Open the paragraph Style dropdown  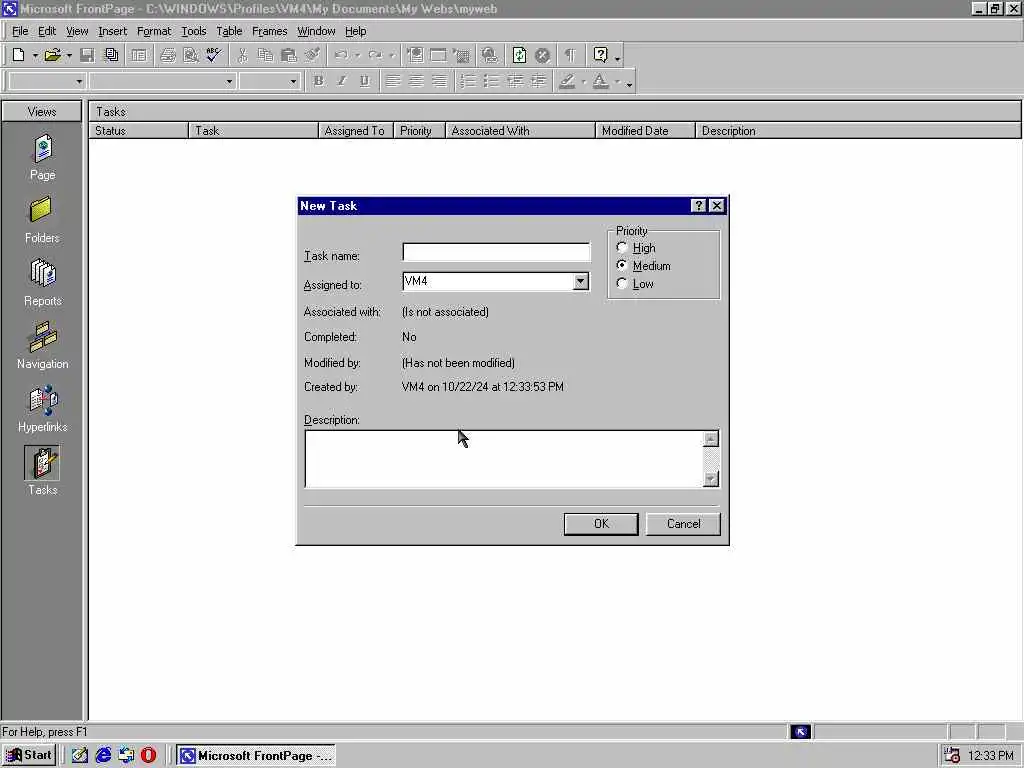click(x=79, y=82)
